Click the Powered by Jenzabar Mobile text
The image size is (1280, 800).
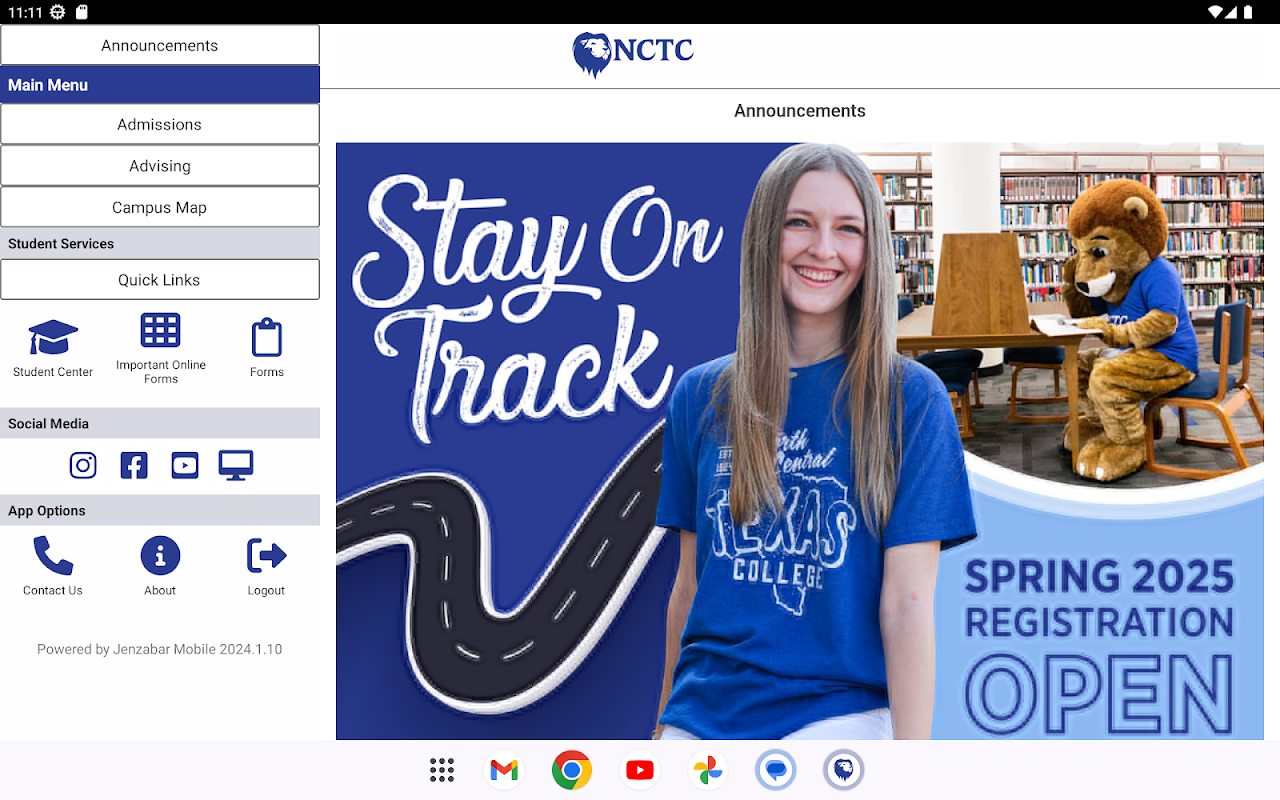pyautogui.click(x=160, y=649)
